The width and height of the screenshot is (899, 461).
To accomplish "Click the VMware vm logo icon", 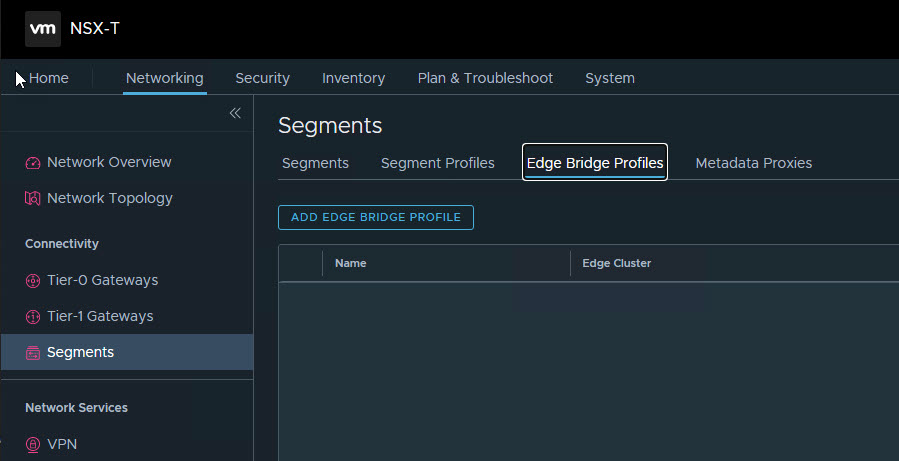I will point(42,29).
